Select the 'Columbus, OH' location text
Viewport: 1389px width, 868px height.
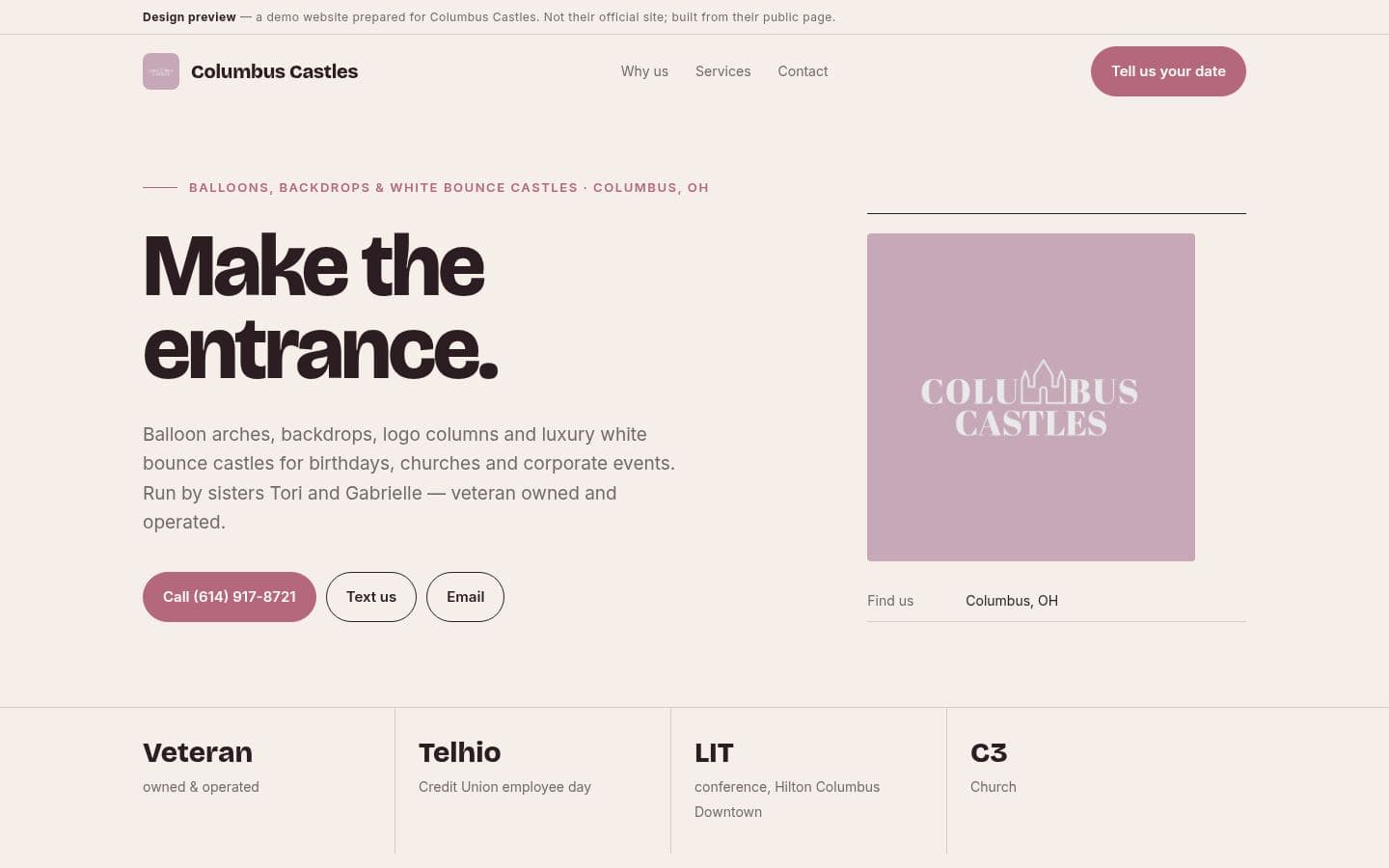pos(1012,601)
